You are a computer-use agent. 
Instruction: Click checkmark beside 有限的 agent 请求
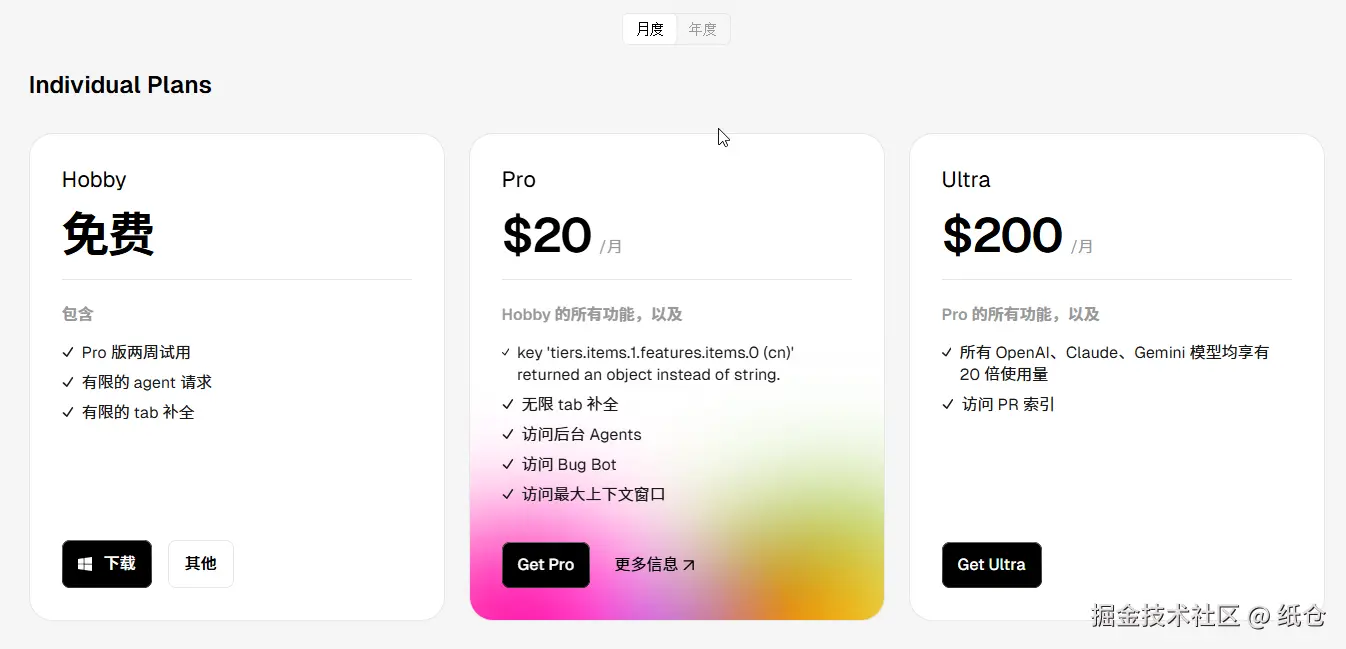pyautogui.click(x=68, y=383)
